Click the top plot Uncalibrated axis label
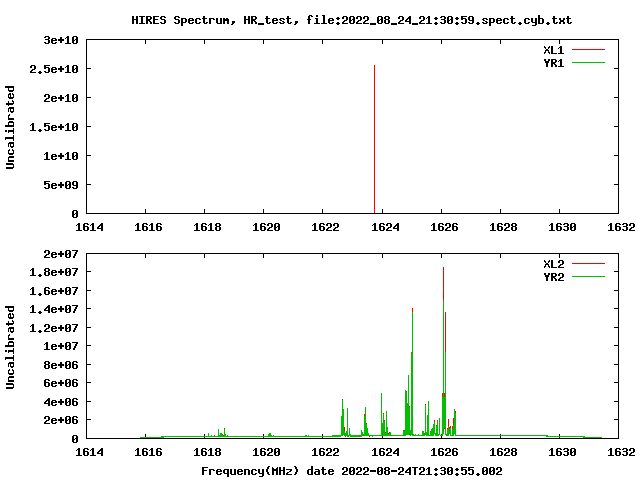This screenshot has height=480, width=640. pyautogui.click(x=10, y=127)
